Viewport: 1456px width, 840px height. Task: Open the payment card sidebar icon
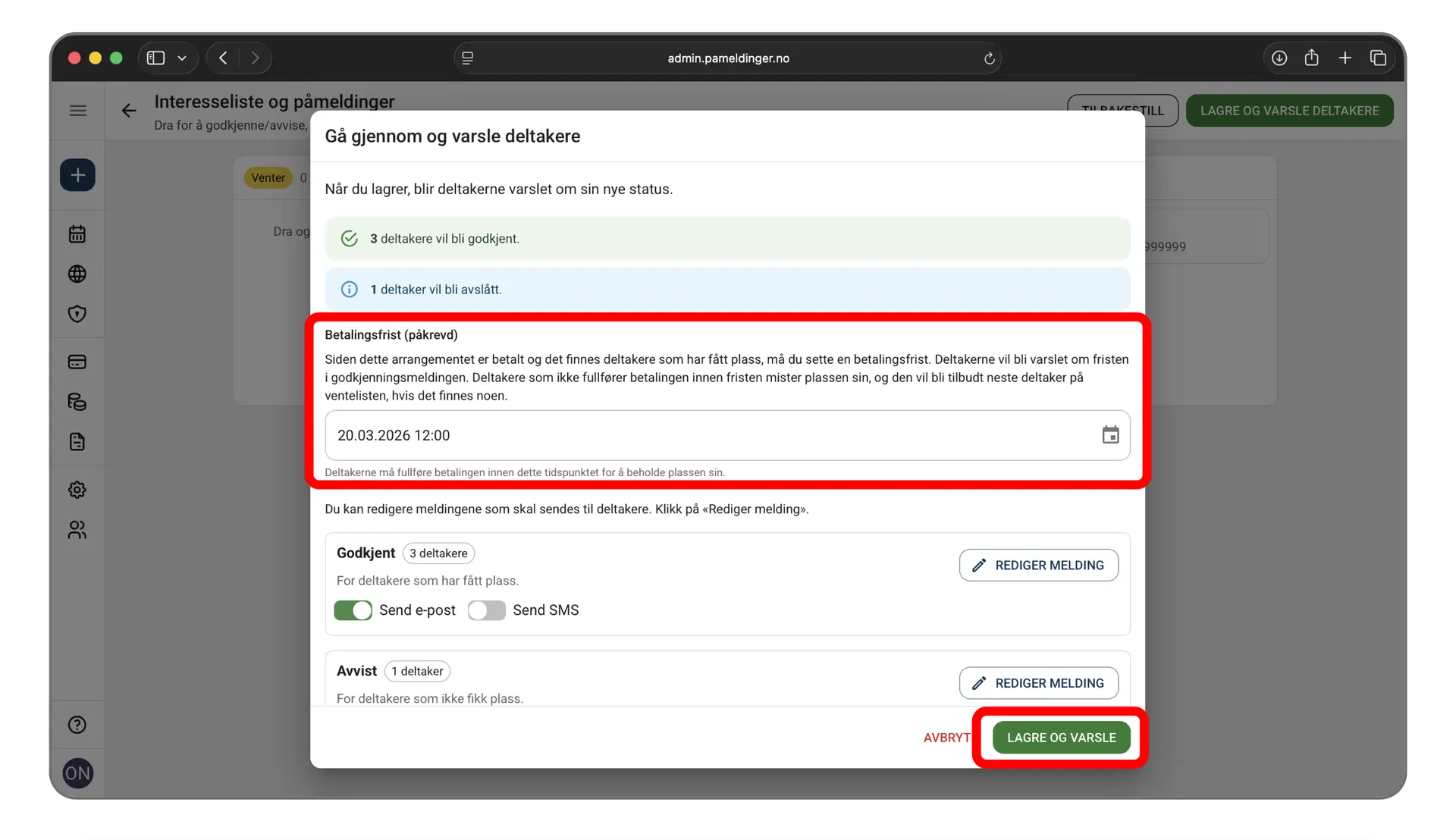(x=77, y=362)
